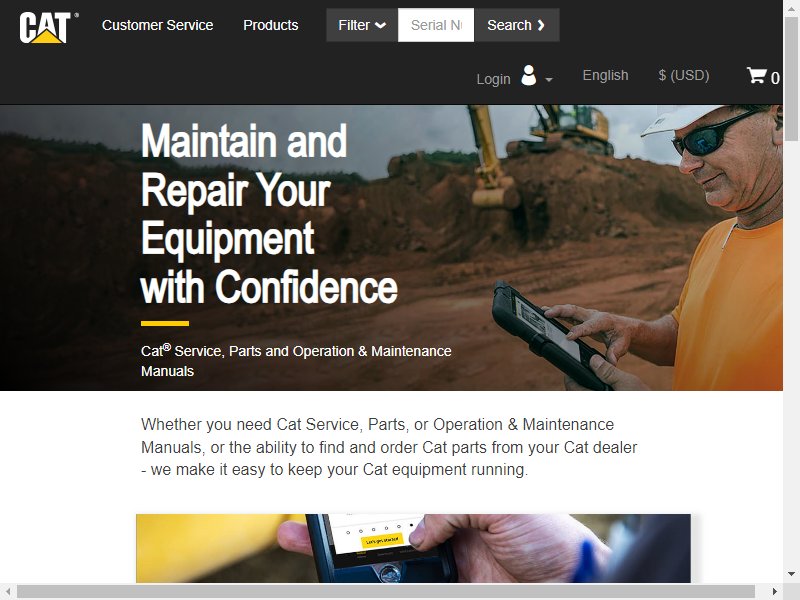Open the Customer Service menu
Viewport: 800px width, 600px height.
(x=157, y=25)
